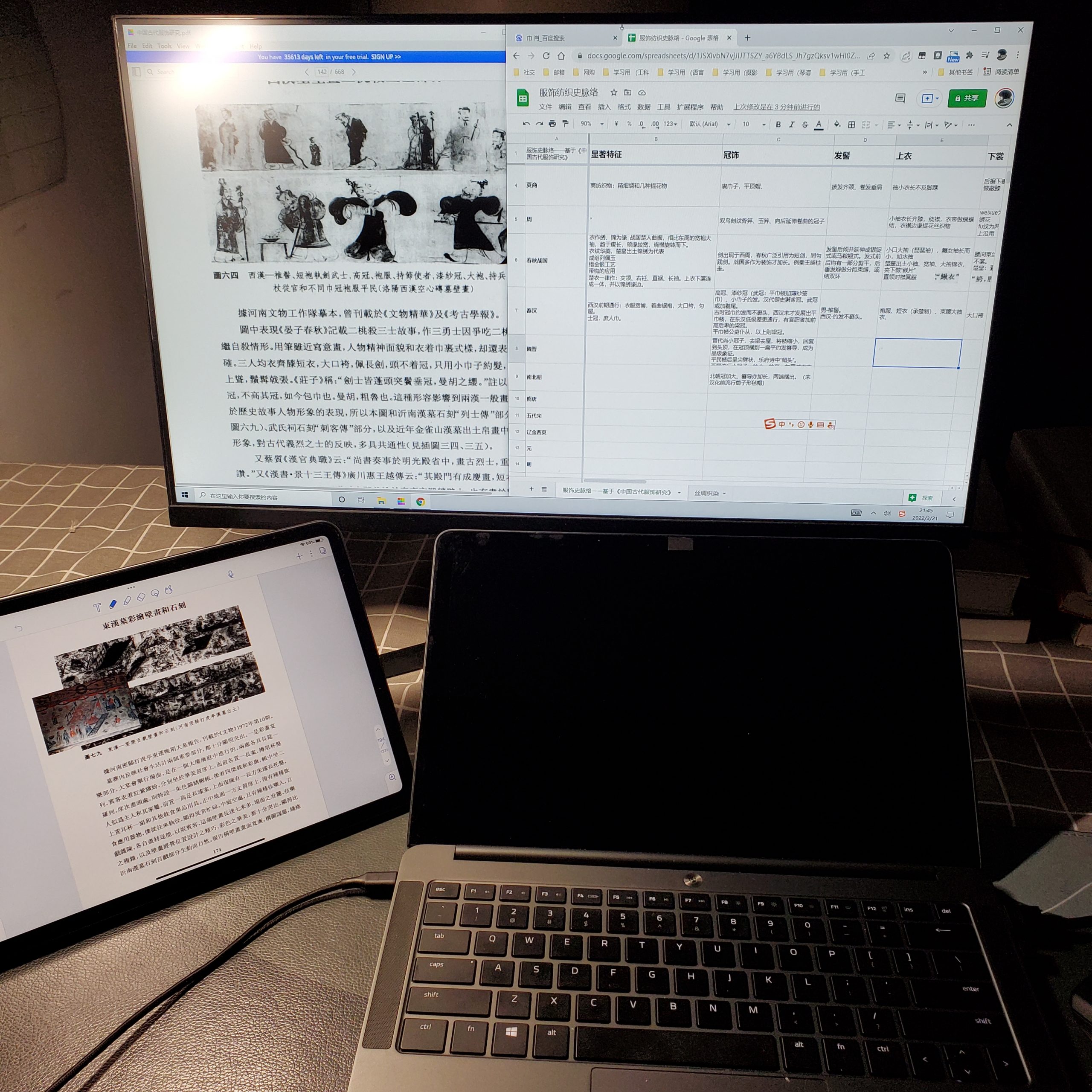Open the 编辑 menu
Screen dimensions: 1092x1092
(565, 106)
